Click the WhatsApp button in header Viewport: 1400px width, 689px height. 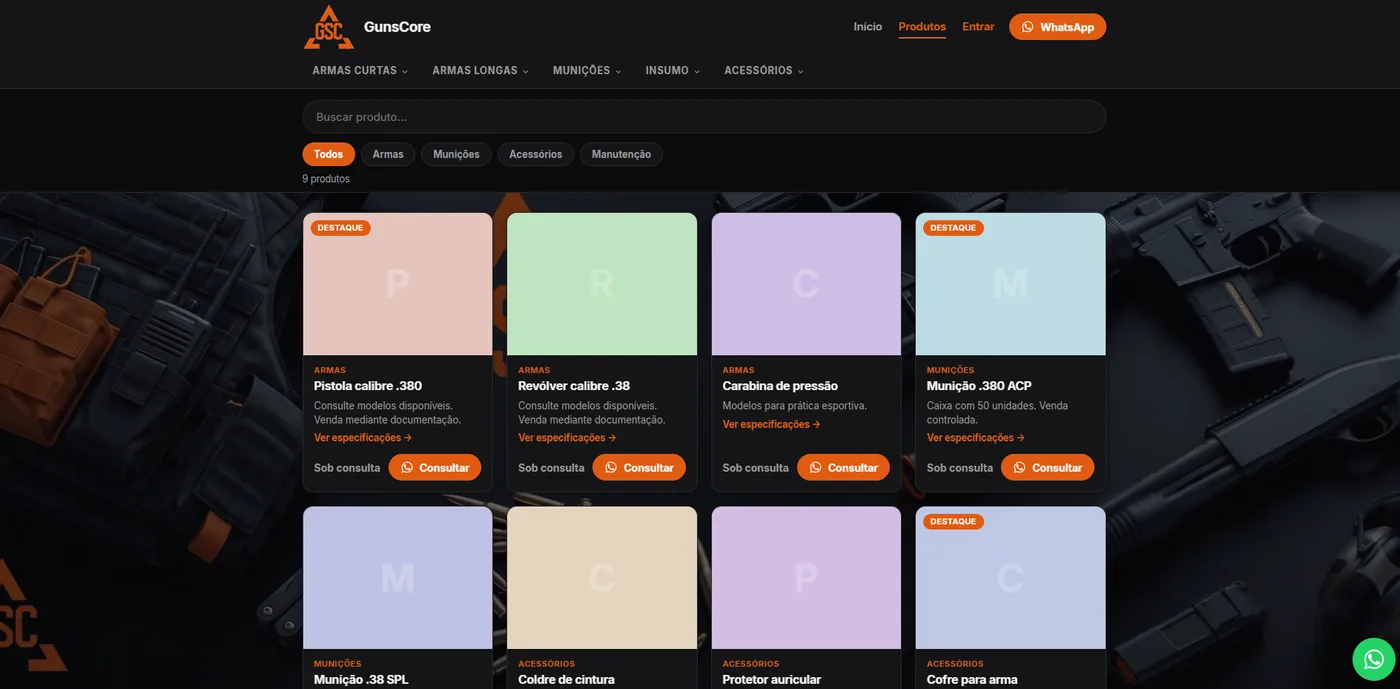point(1057,27)
